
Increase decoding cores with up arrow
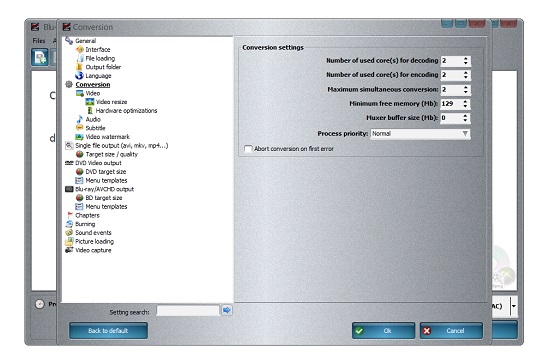[x=465, y=58]
